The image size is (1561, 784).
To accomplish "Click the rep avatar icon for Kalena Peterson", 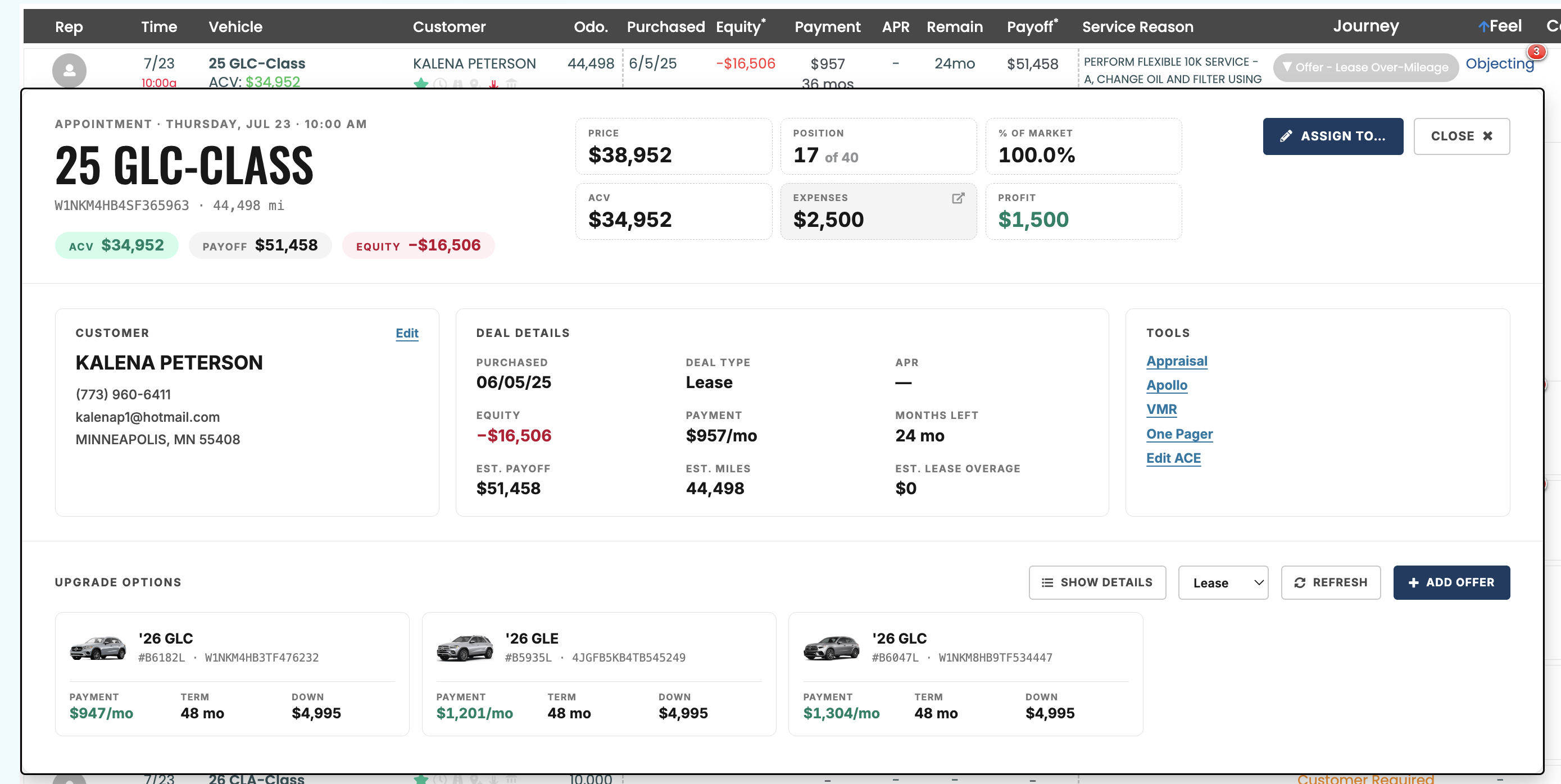I will (69, 70).
